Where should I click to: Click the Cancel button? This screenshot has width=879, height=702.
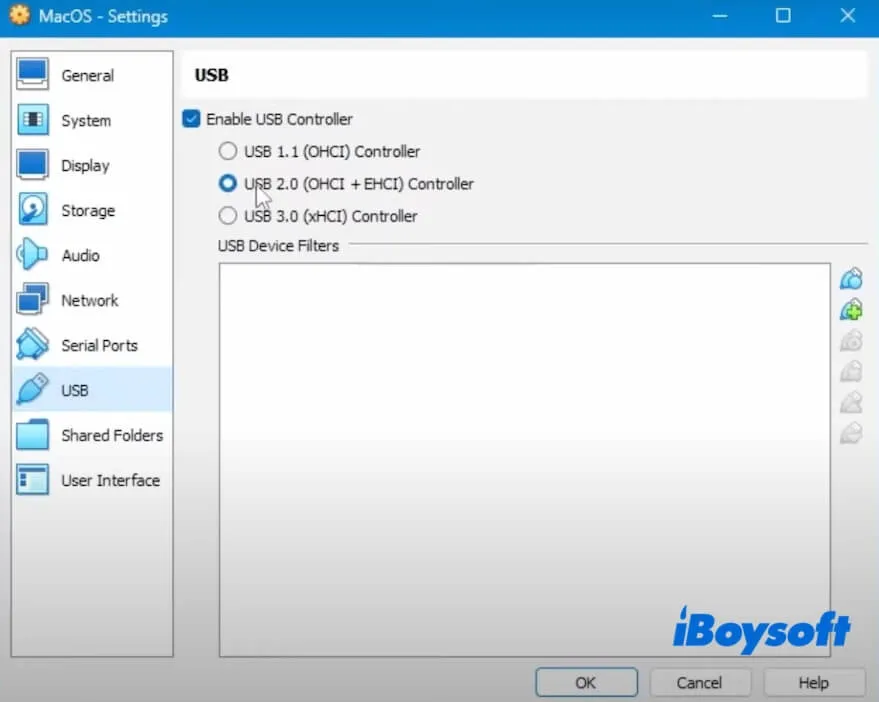click(x=699, y=683)
